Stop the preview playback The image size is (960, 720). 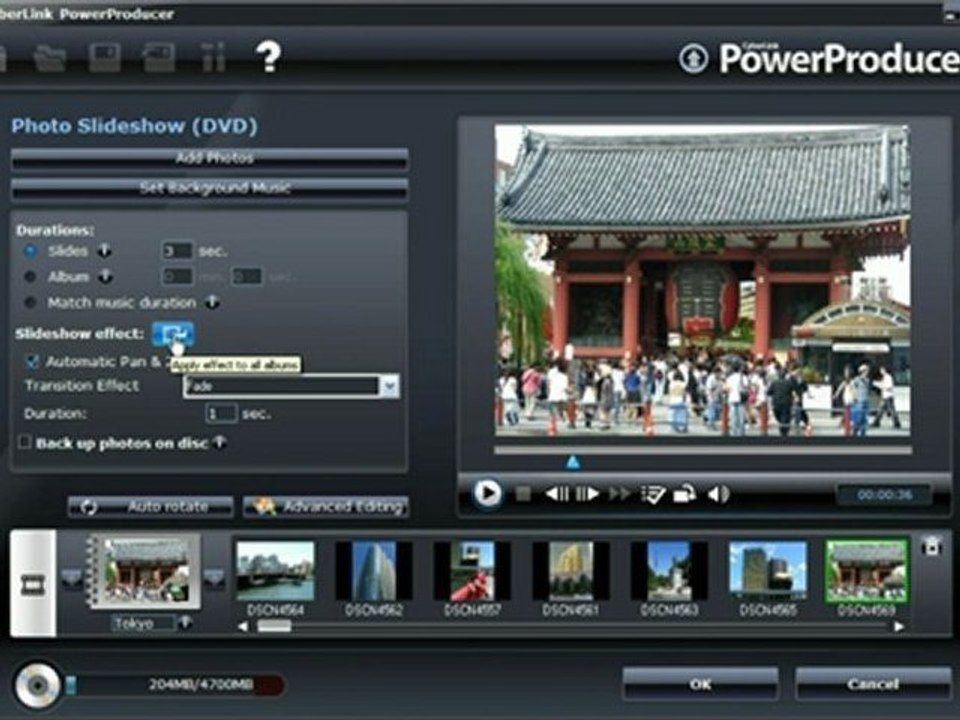[x=523, y=493]
